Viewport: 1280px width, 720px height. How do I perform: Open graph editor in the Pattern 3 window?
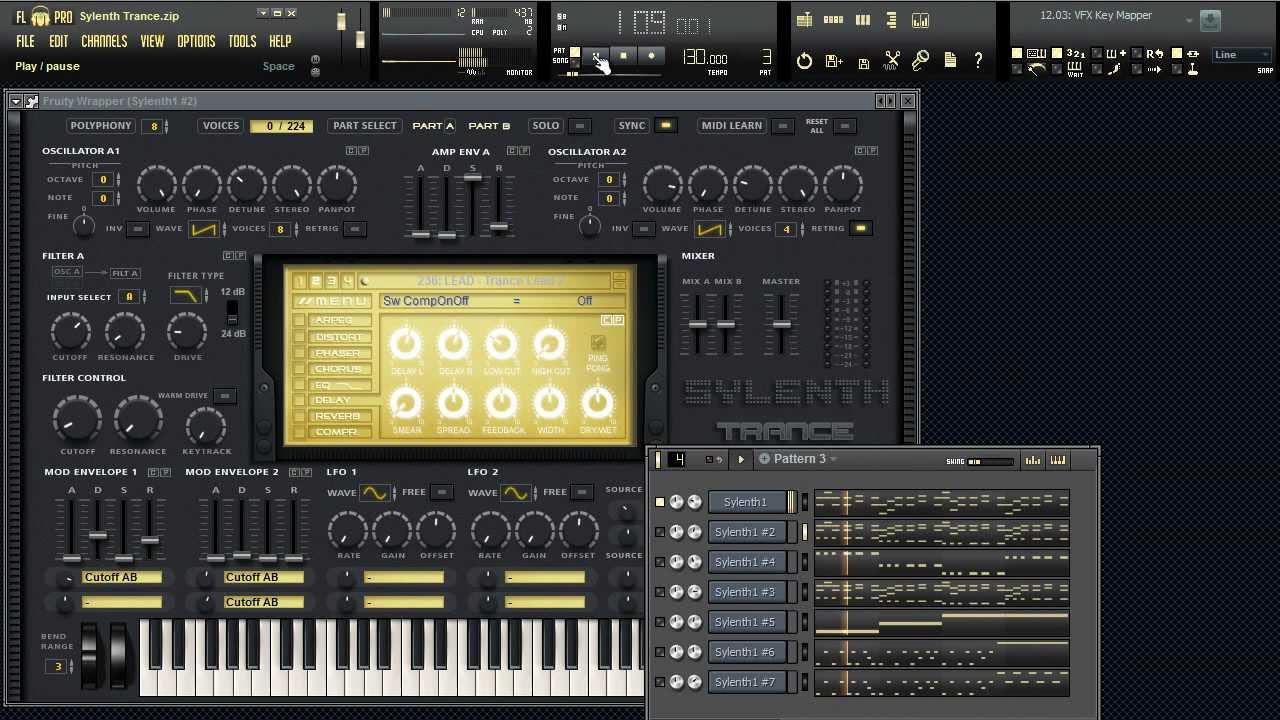tap(1032, 460)
